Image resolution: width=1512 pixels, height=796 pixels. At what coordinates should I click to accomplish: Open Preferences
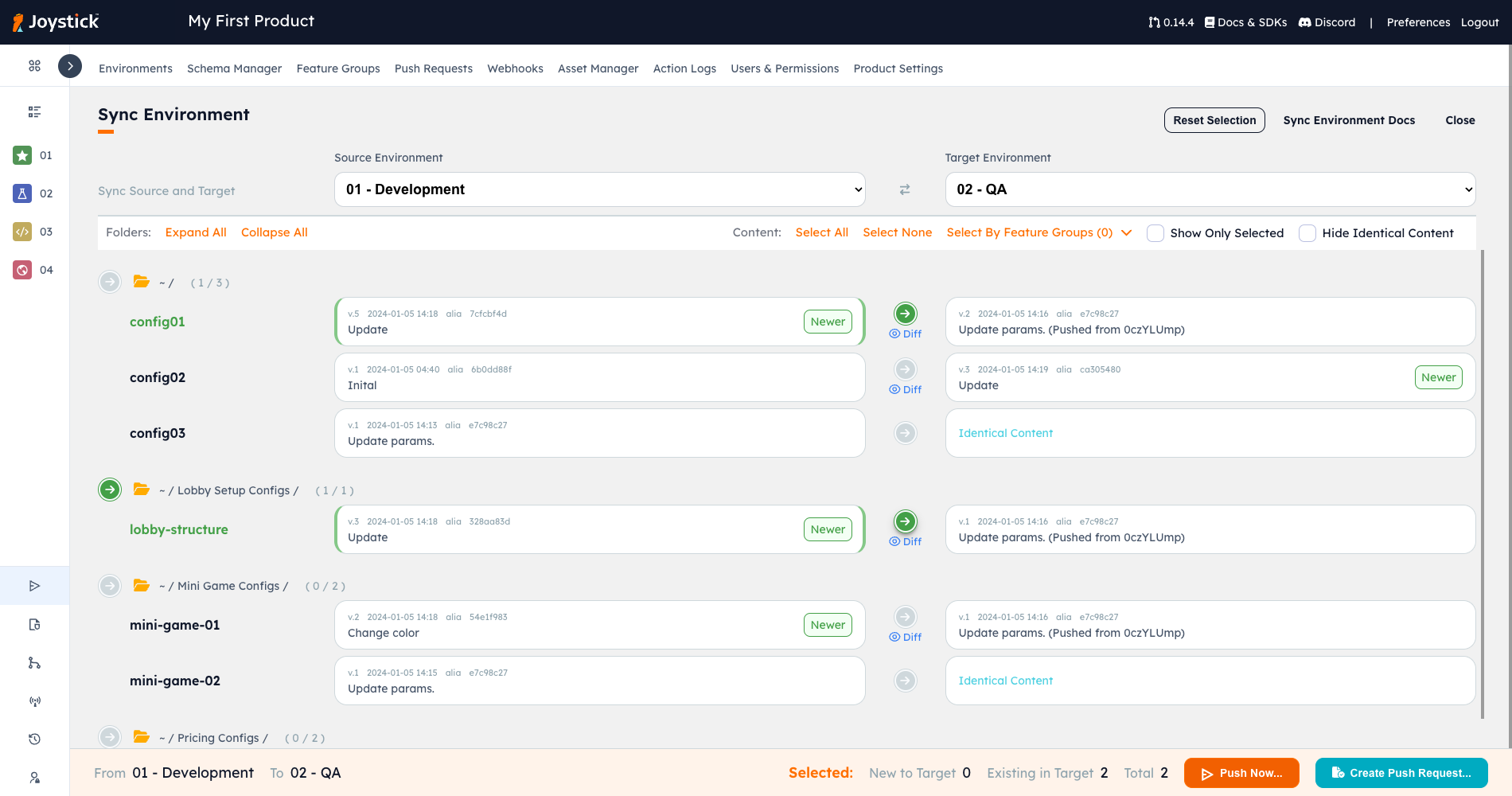click(1418, 22)
